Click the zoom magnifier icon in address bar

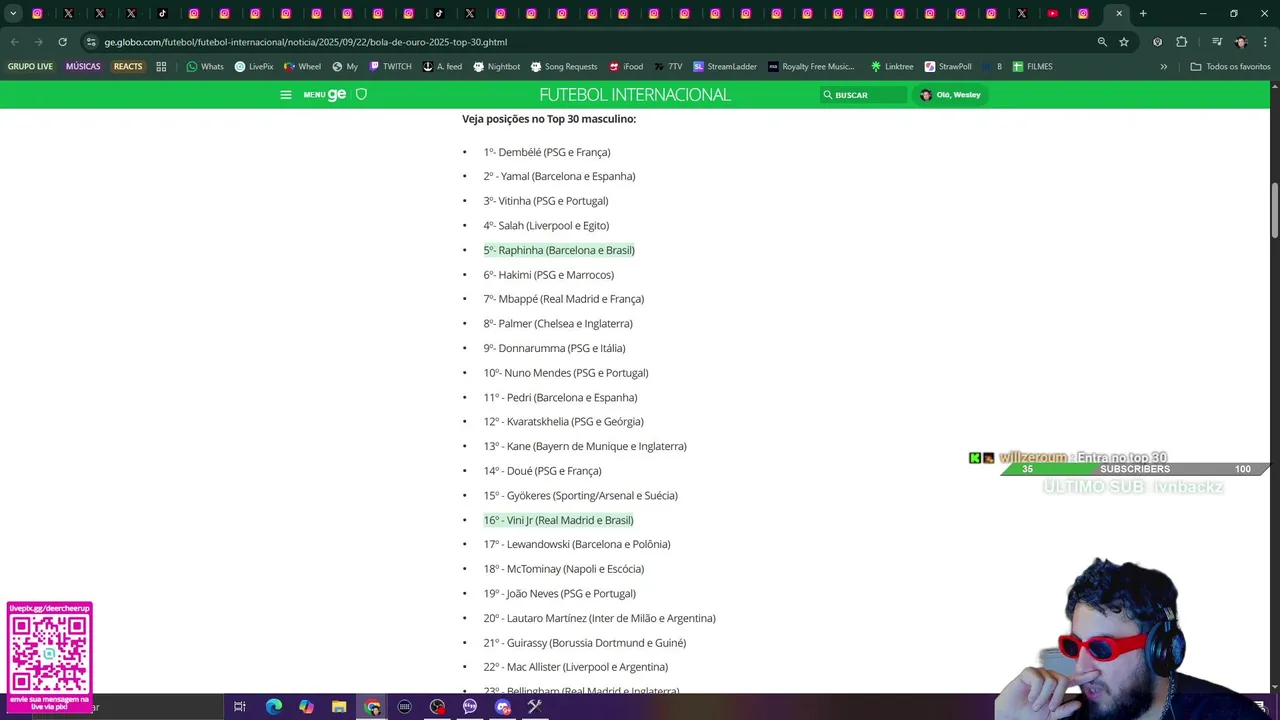pos(1102,42)
